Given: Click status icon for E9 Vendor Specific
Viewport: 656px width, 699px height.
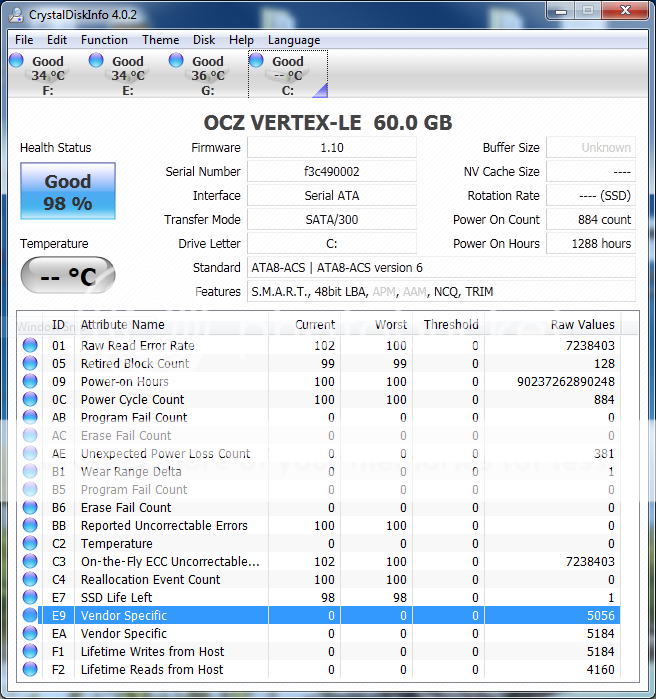Looking at the screenshot, I should coord(30,616).
